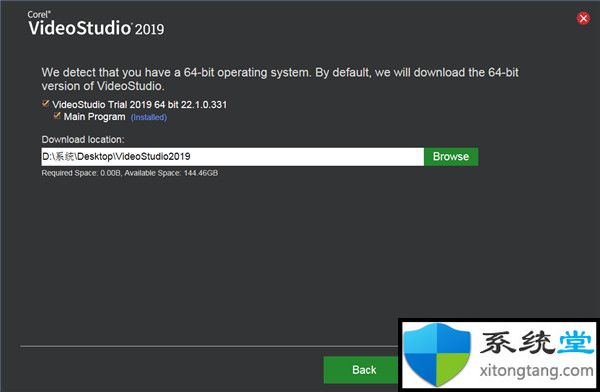Click the blue (Installed) link
This screenshot has height=392, width=600.
tap(149, 117)
